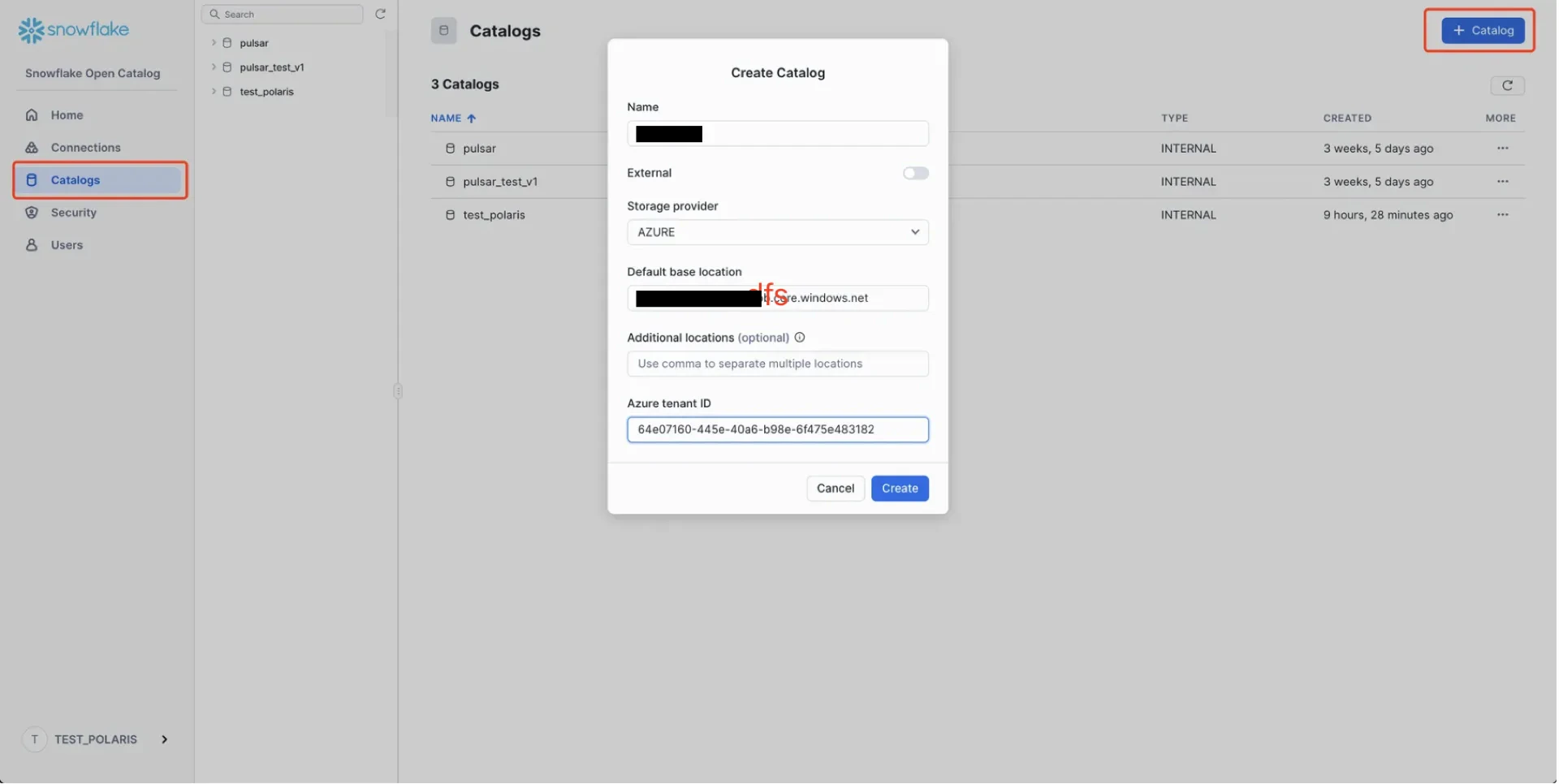Click the TEST_POLARIS account avatar
Screen dimensions: 1559x784
(34, 740)
